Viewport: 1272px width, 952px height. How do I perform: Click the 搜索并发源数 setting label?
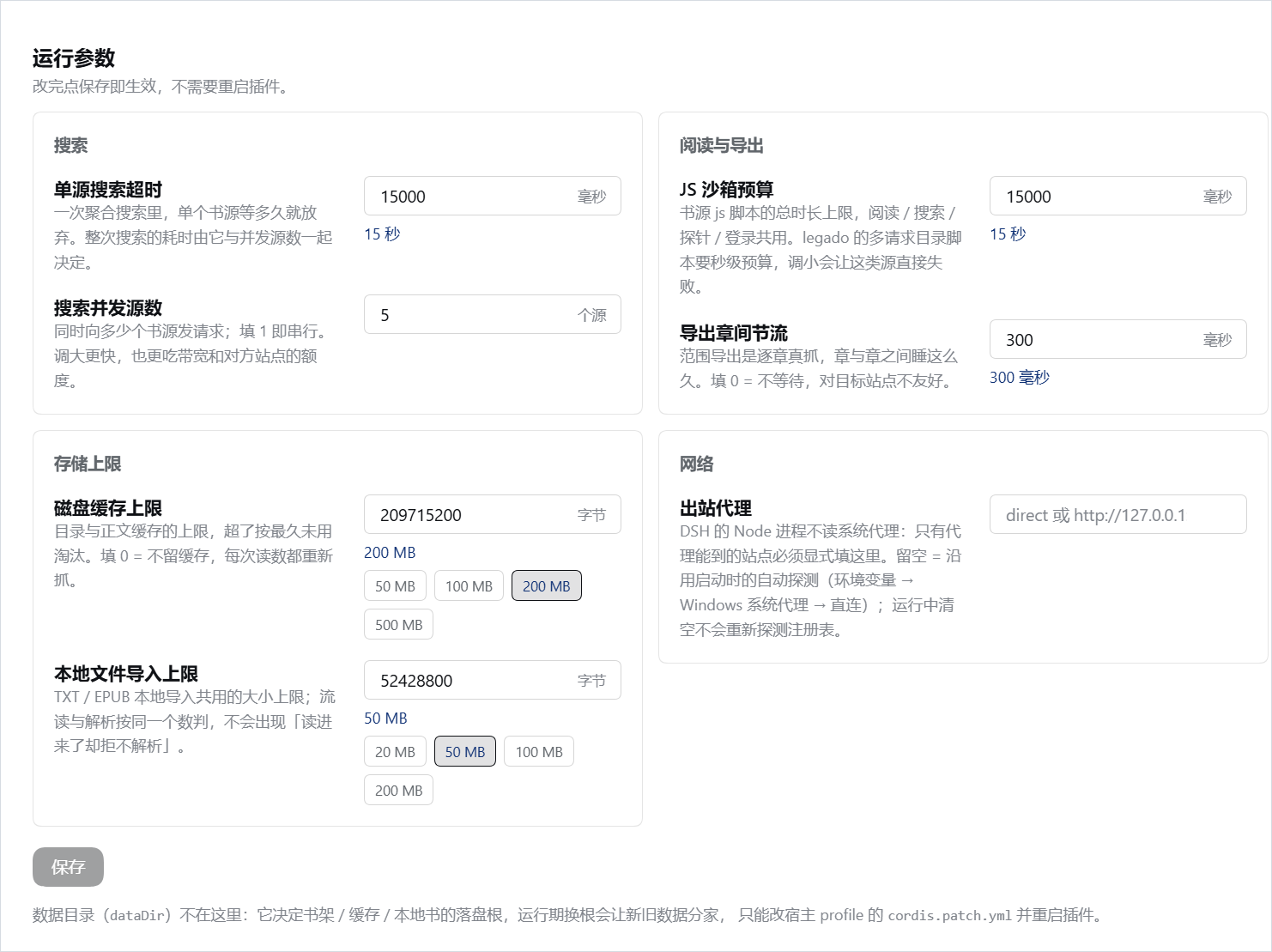tap(108, 308)
